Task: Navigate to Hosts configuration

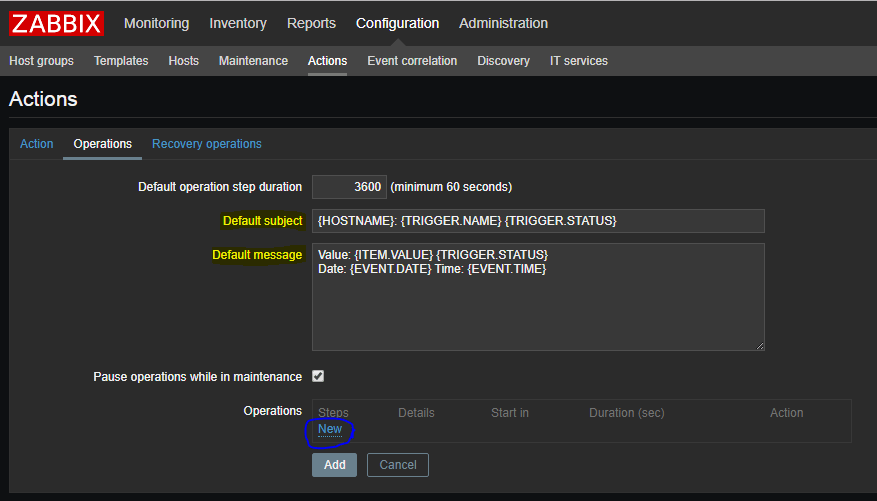Action: pos(183,61)
